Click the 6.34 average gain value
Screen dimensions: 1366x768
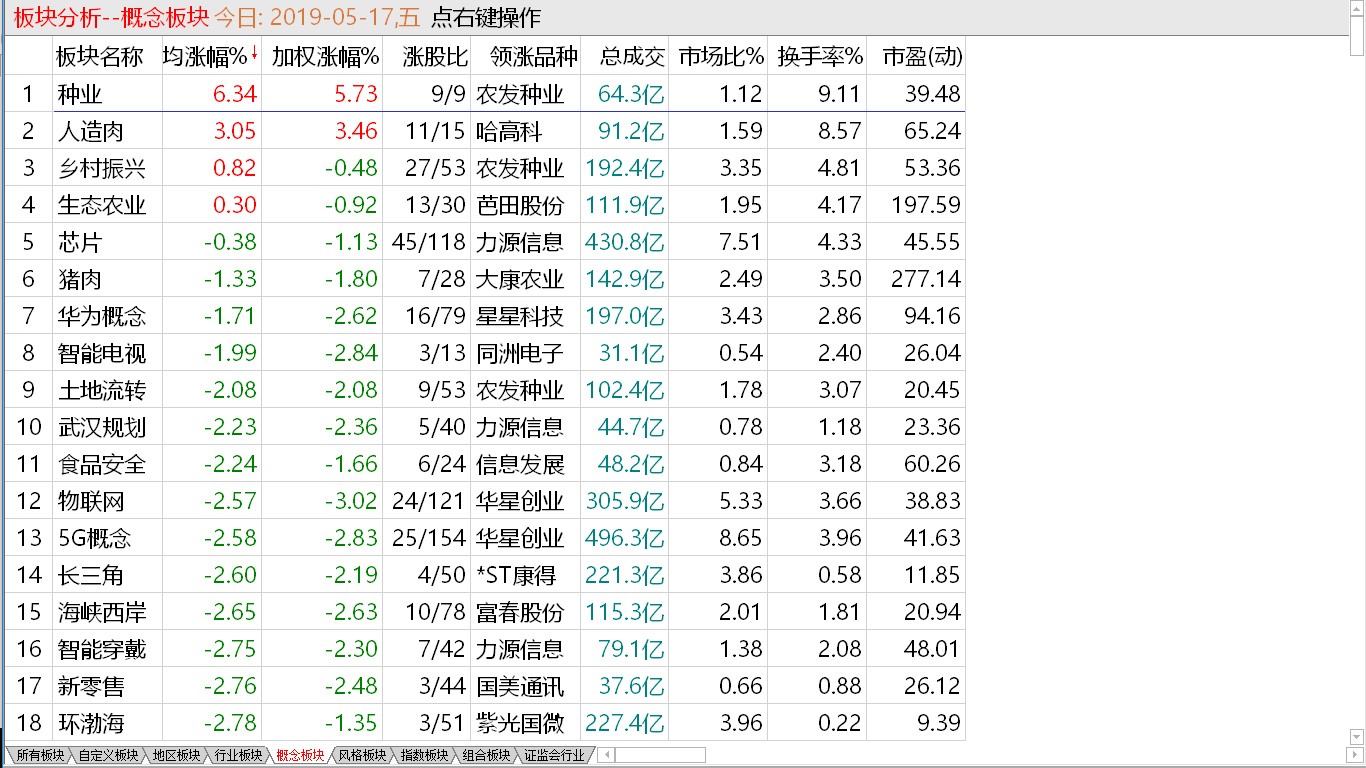click(235, 94)
